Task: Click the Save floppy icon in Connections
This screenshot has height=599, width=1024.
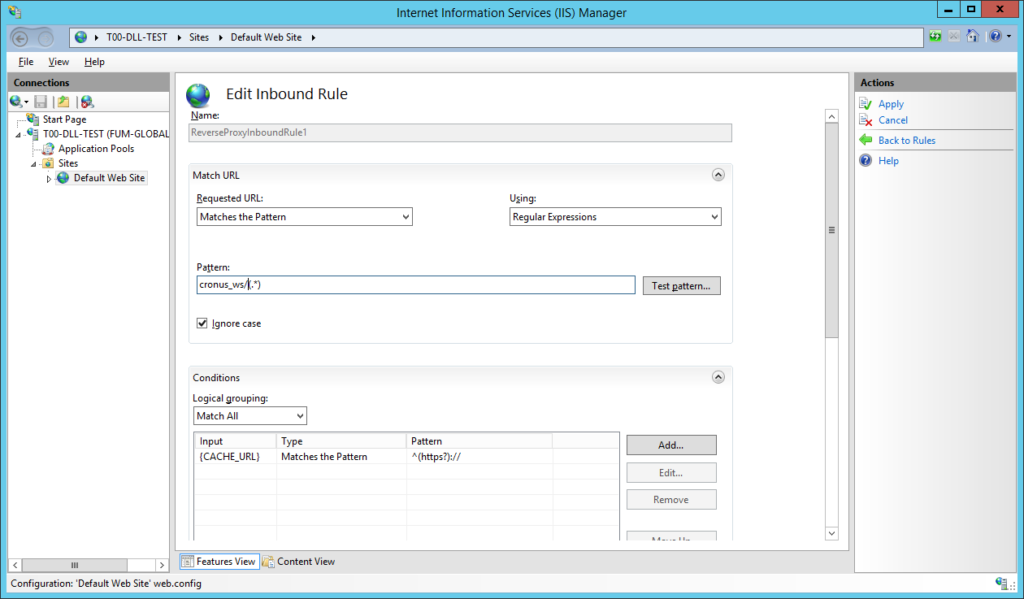Action: 40,102
